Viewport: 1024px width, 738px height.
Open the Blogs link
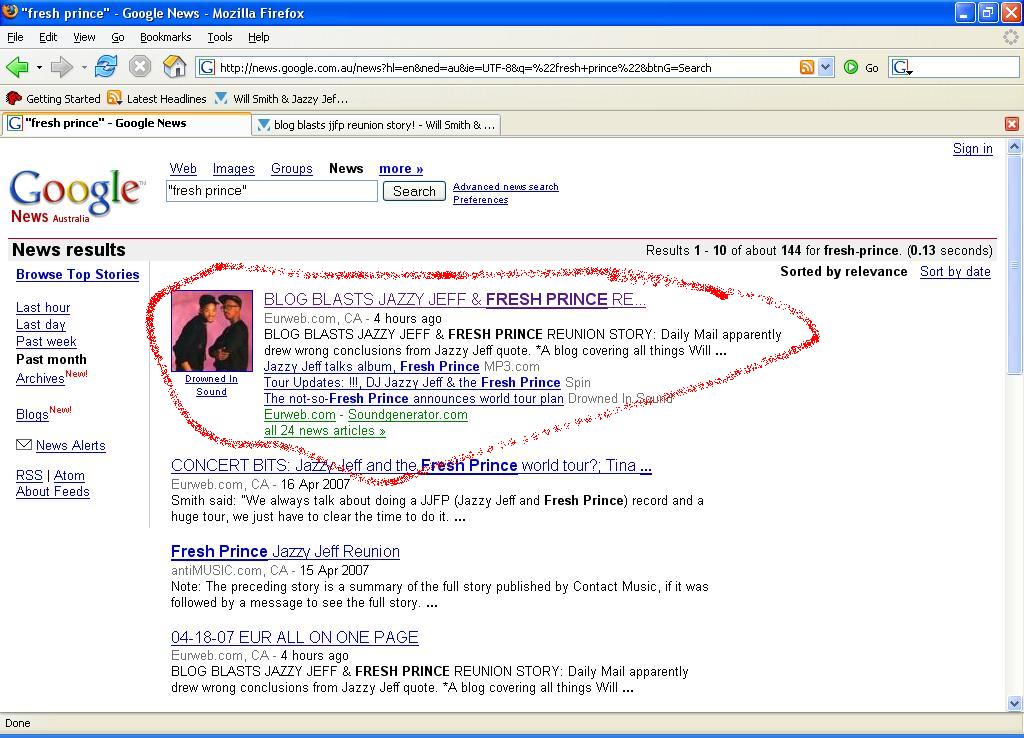coord(32,415)
